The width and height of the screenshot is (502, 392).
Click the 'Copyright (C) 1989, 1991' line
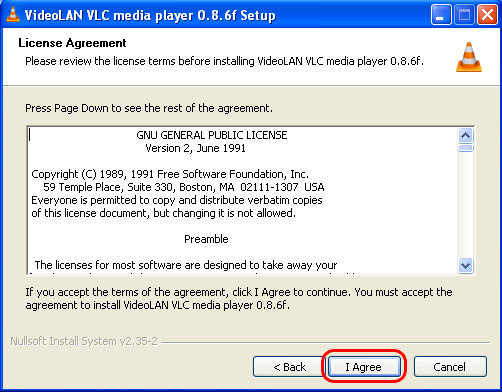170,174
